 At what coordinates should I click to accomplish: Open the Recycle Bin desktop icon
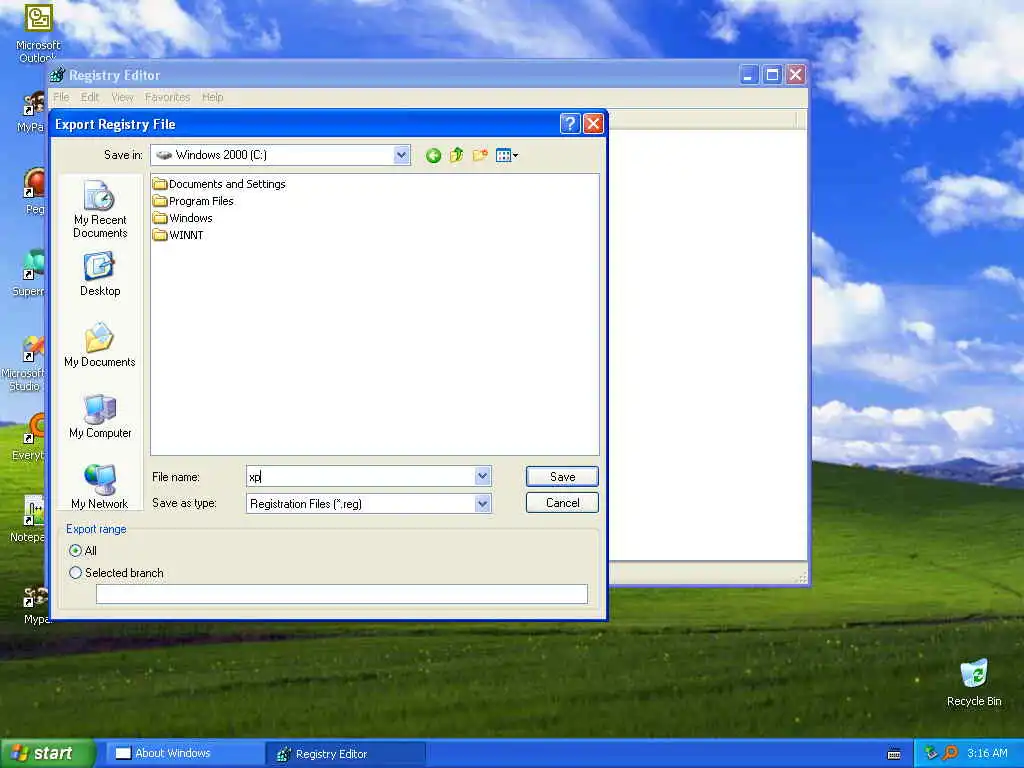[x=974, y=682]
